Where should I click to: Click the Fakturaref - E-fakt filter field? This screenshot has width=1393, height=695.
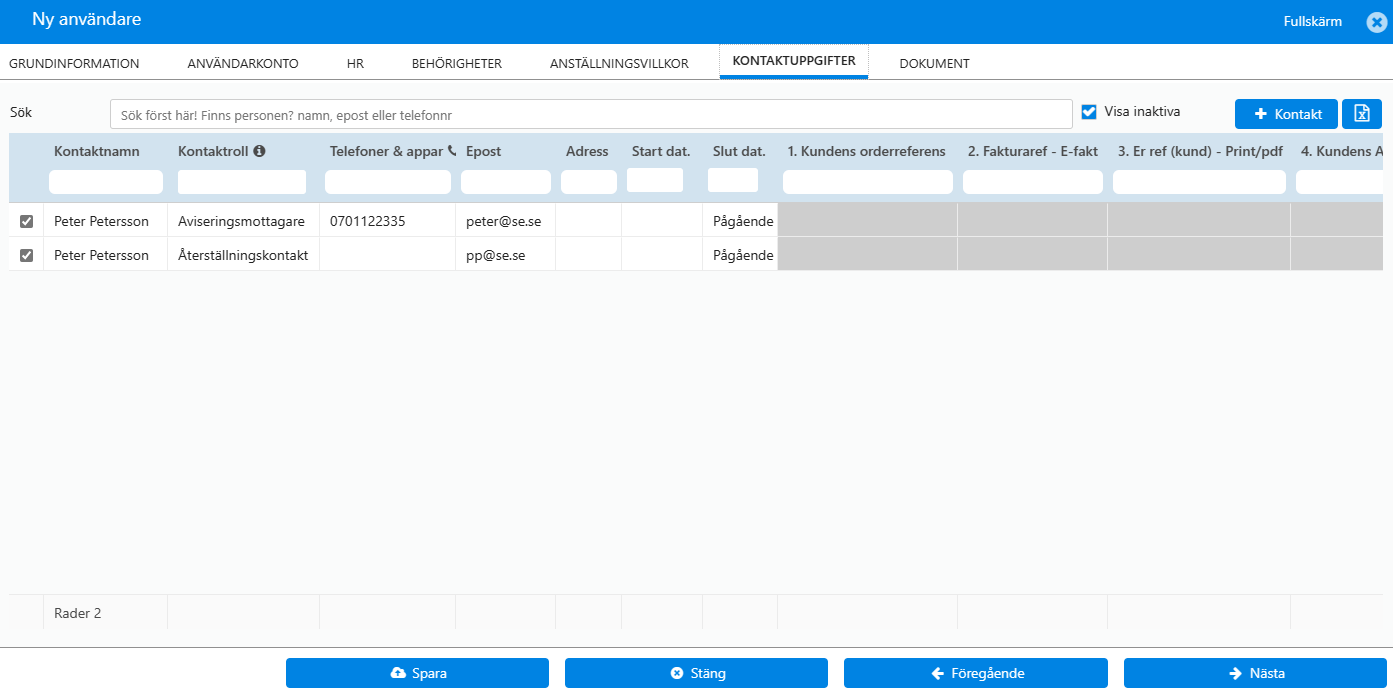1033,182
